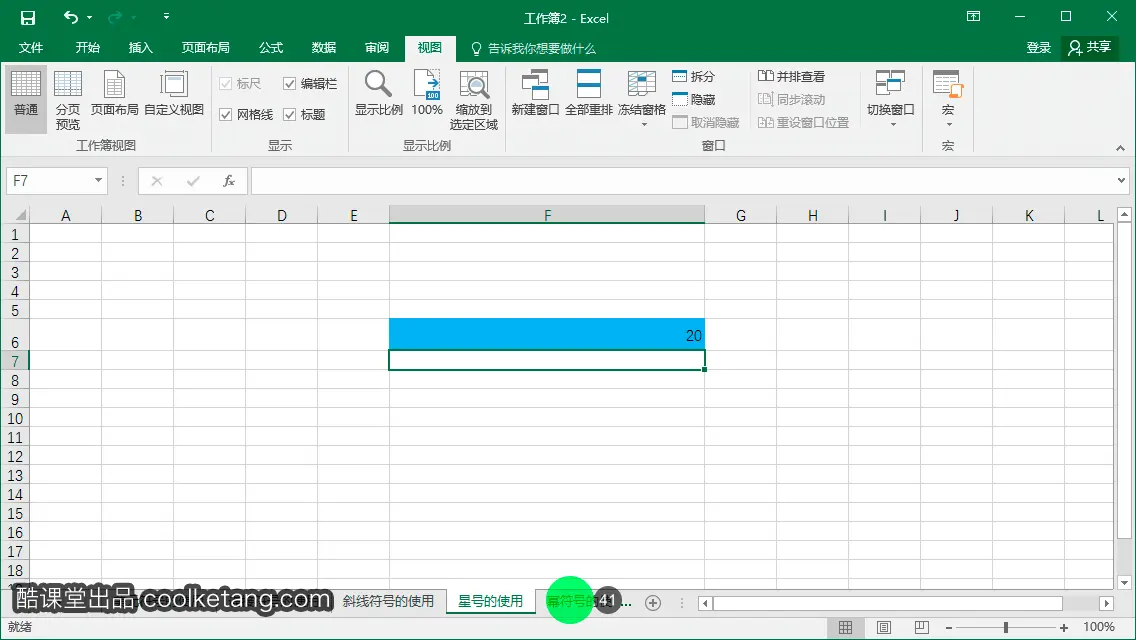The height and width of the screenshot is (640, 1136).
Task: Add a new sheet with plus icon
Action: (x=653, y=602)
